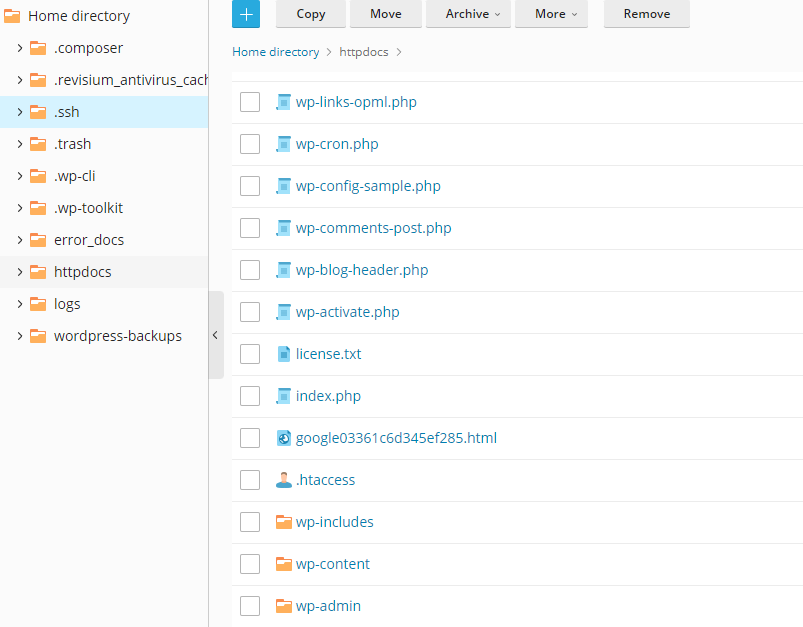Expand the .composer folder in tree
This screenshot has height=627, width=803.
18,48
